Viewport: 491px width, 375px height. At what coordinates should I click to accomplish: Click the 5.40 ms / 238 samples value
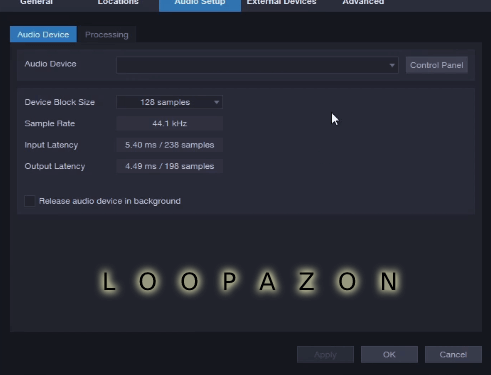[169, 145]
